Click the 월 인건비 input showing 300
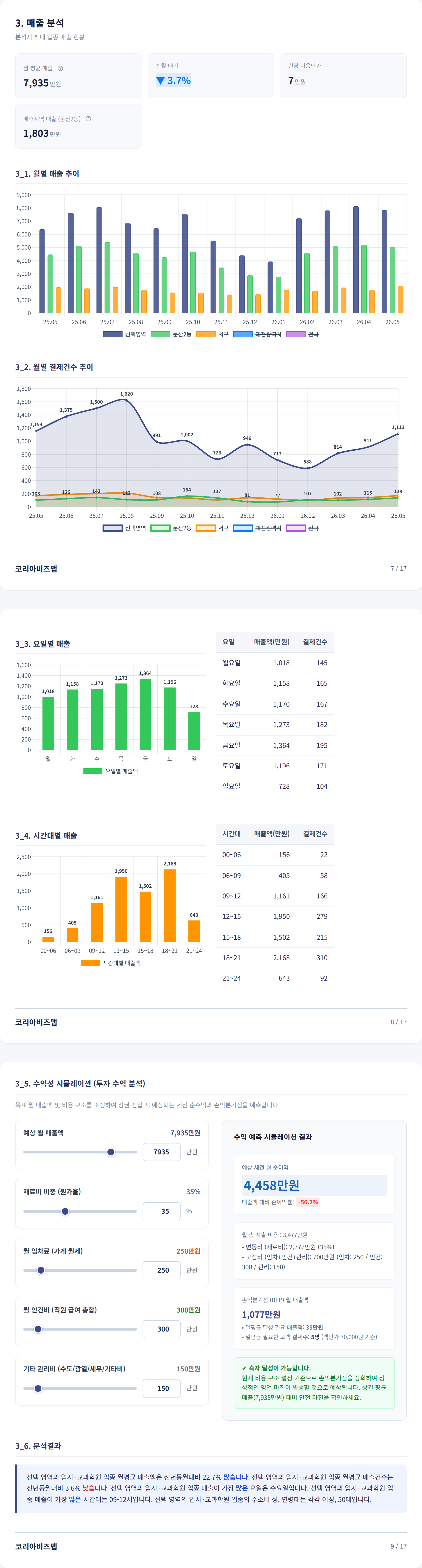422x1568 pixels. (x=161, y=1329)
